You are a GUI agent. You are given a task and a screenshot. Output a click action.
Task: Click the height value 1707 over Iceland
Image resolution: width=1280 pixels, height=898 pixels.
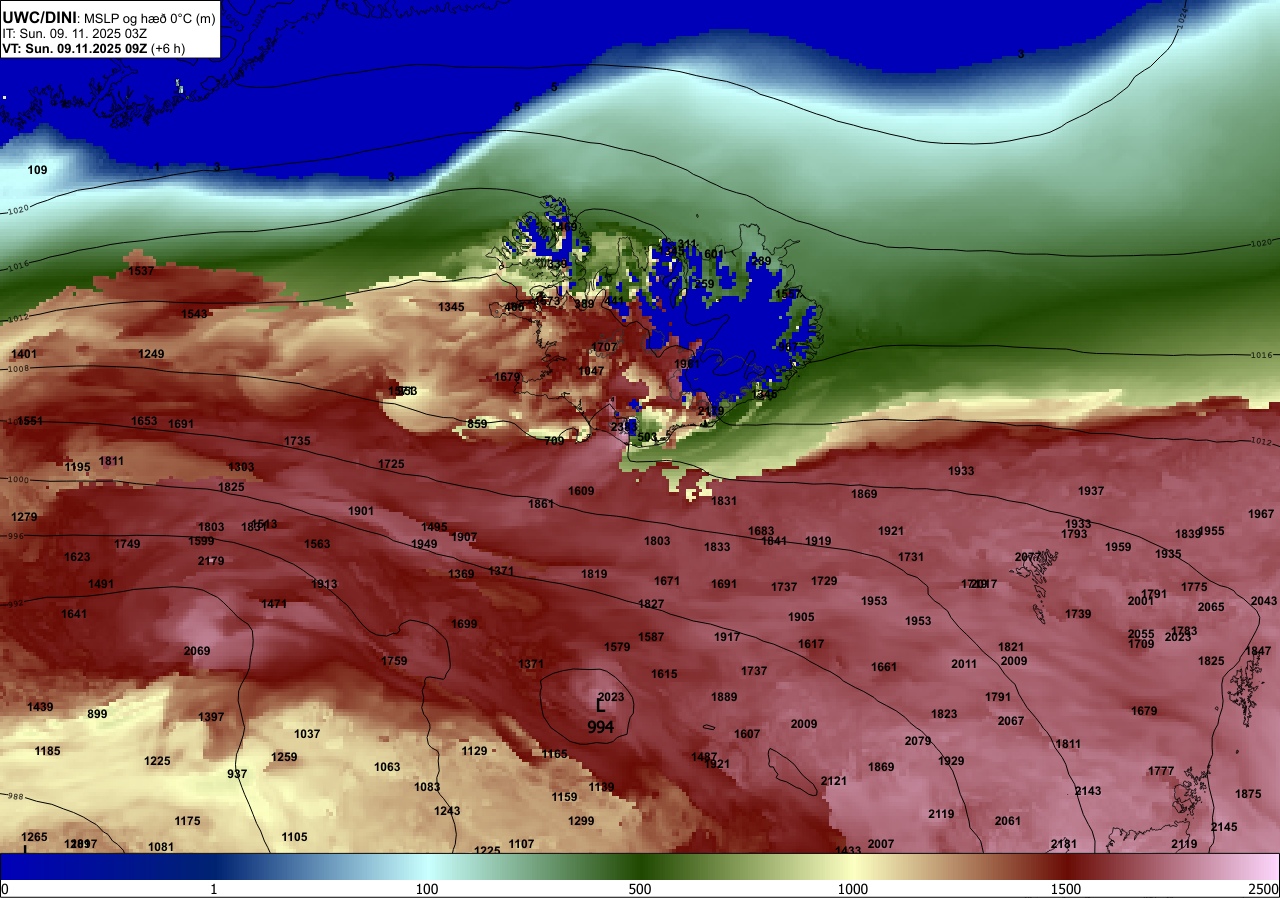[604, 347]
